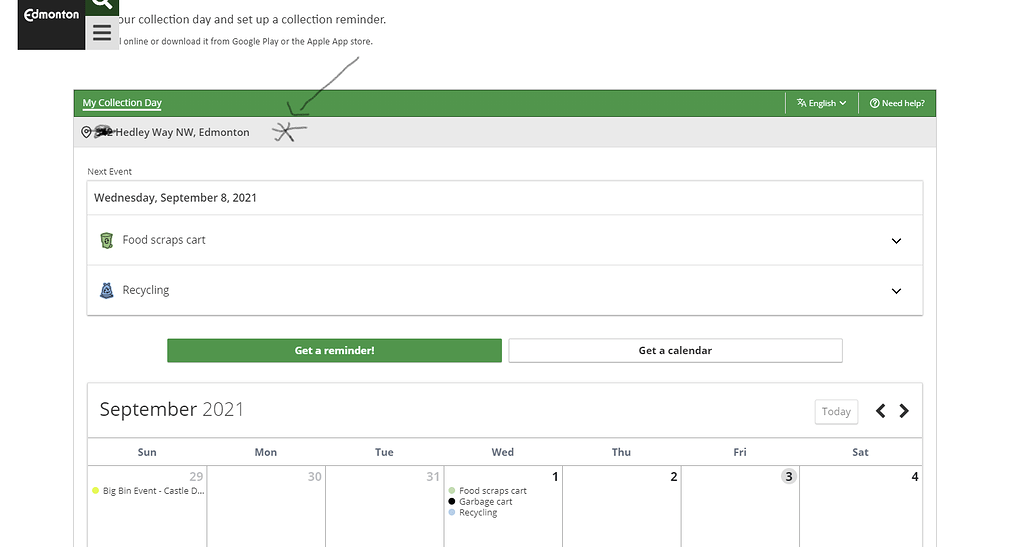The image size is (1035, 547).
Task: Click the Edmonton logo
Action: pyautogui.click(x=51, y=15)
